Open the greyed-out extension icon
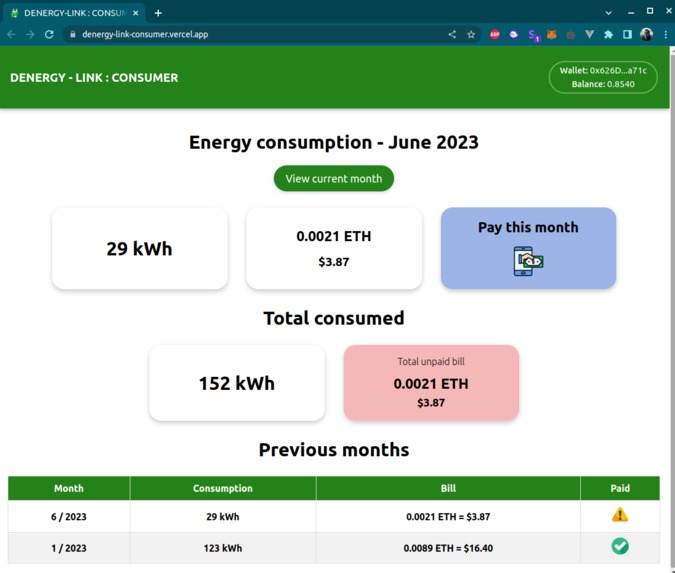Screen dimensions: 675x573 pyautogui.click(x=570, y=35)
